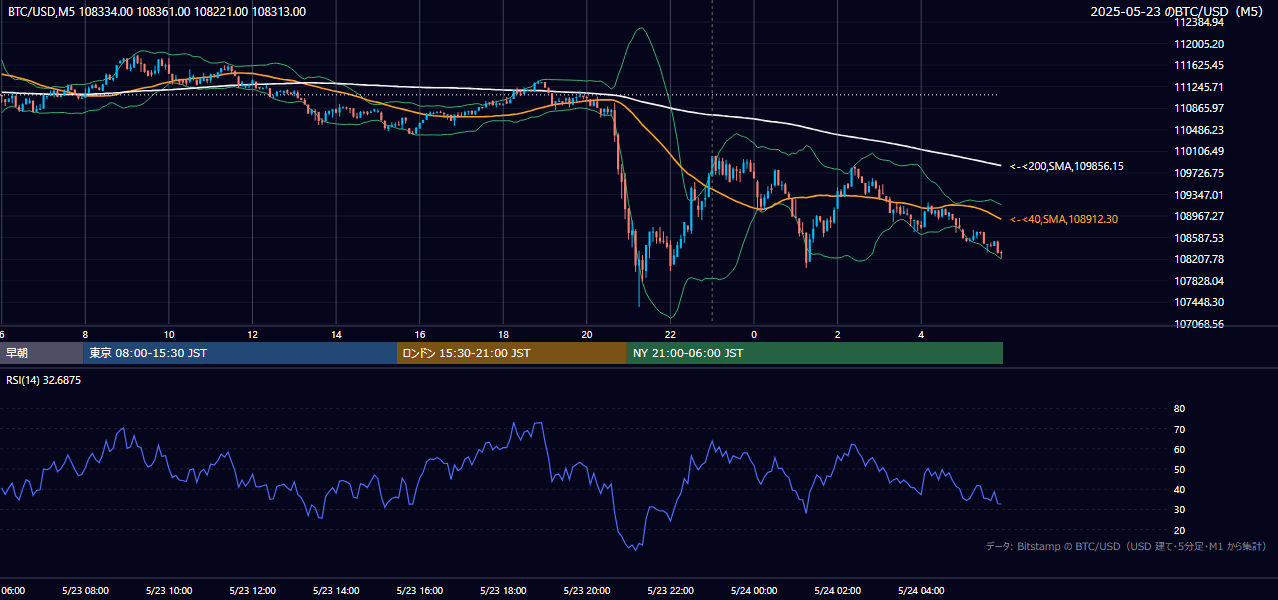This screenshot has height=600, width=1278.
Task: Click the BTC/USD,M5 OHLC header text
Action: (157, 12)
